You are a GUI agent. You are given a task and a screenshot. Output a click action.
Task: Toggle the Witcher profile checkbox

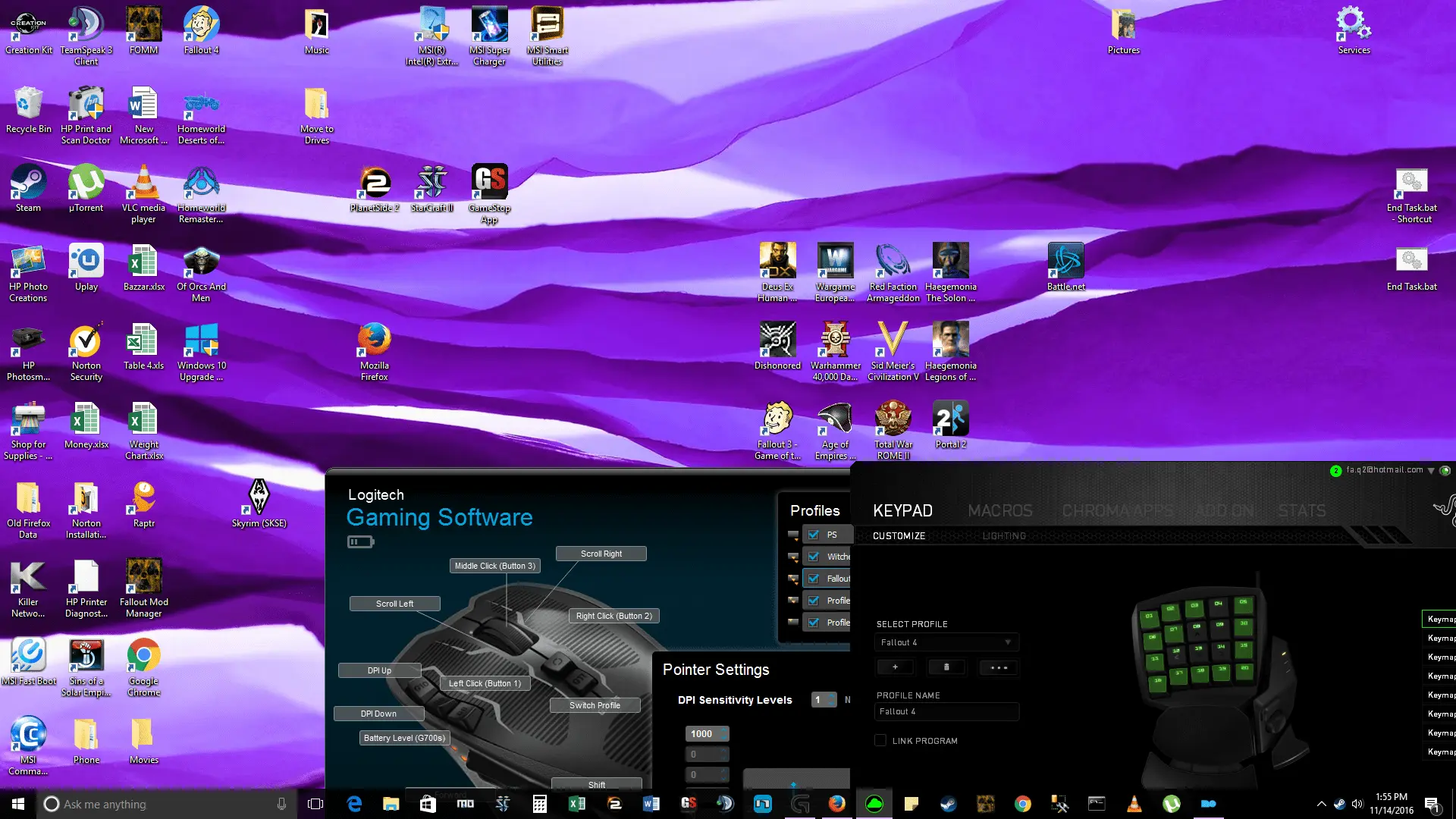point(814,557)
